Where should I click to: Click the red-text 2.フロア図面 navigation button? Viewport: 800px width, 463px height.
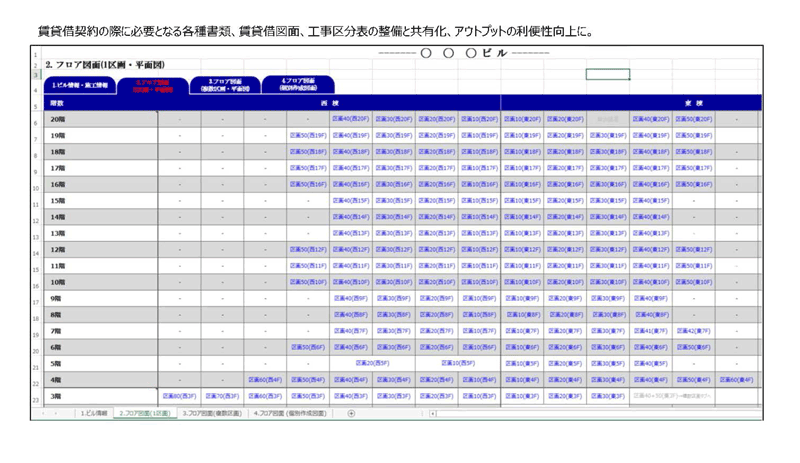(153, 86)
